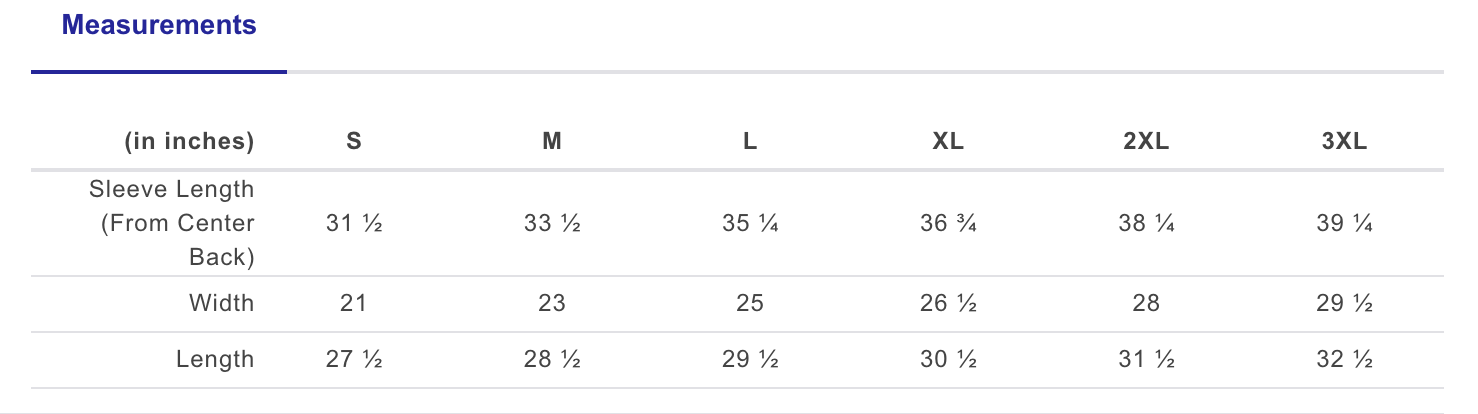Select the 36 ¾ sleeve length cell
Screen dimensions: 1478x414
point(948,223)
